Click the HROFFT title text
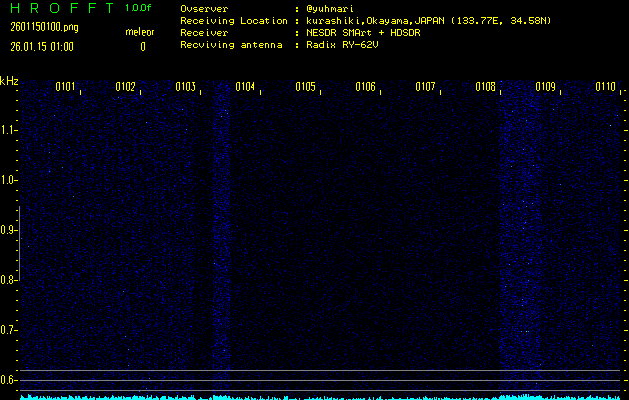Image resolution: width=629 pixels, height=400 pixels. click(x=62, y=8)
